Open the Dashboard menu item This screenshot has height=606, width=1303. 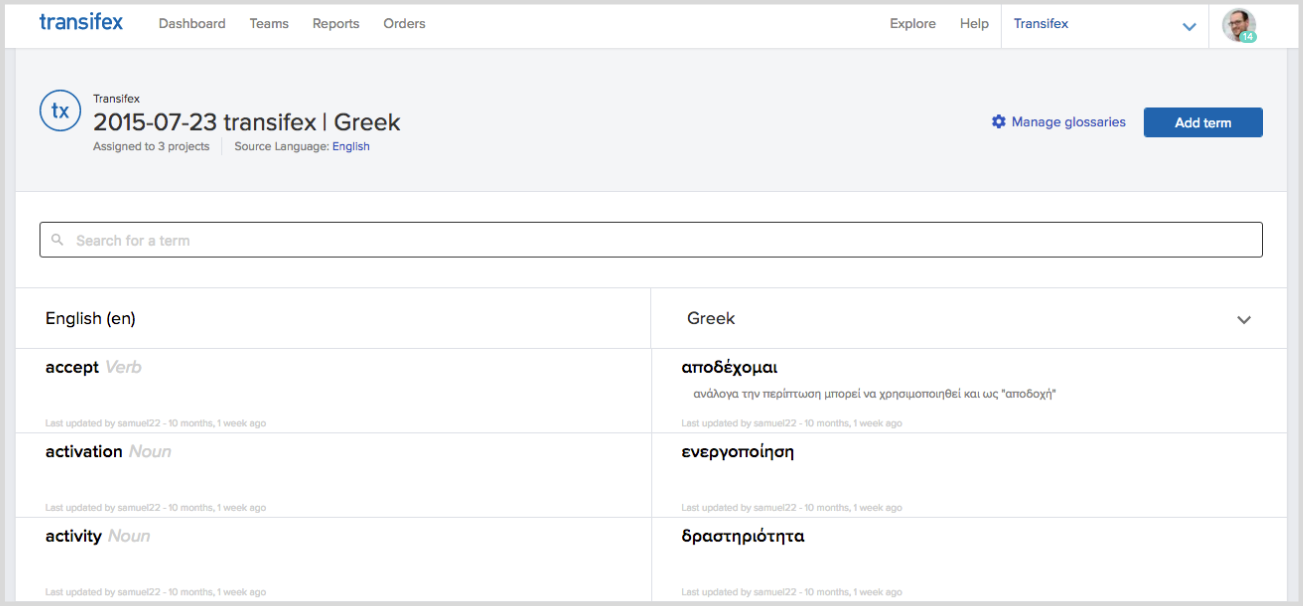tap(192, 24)
